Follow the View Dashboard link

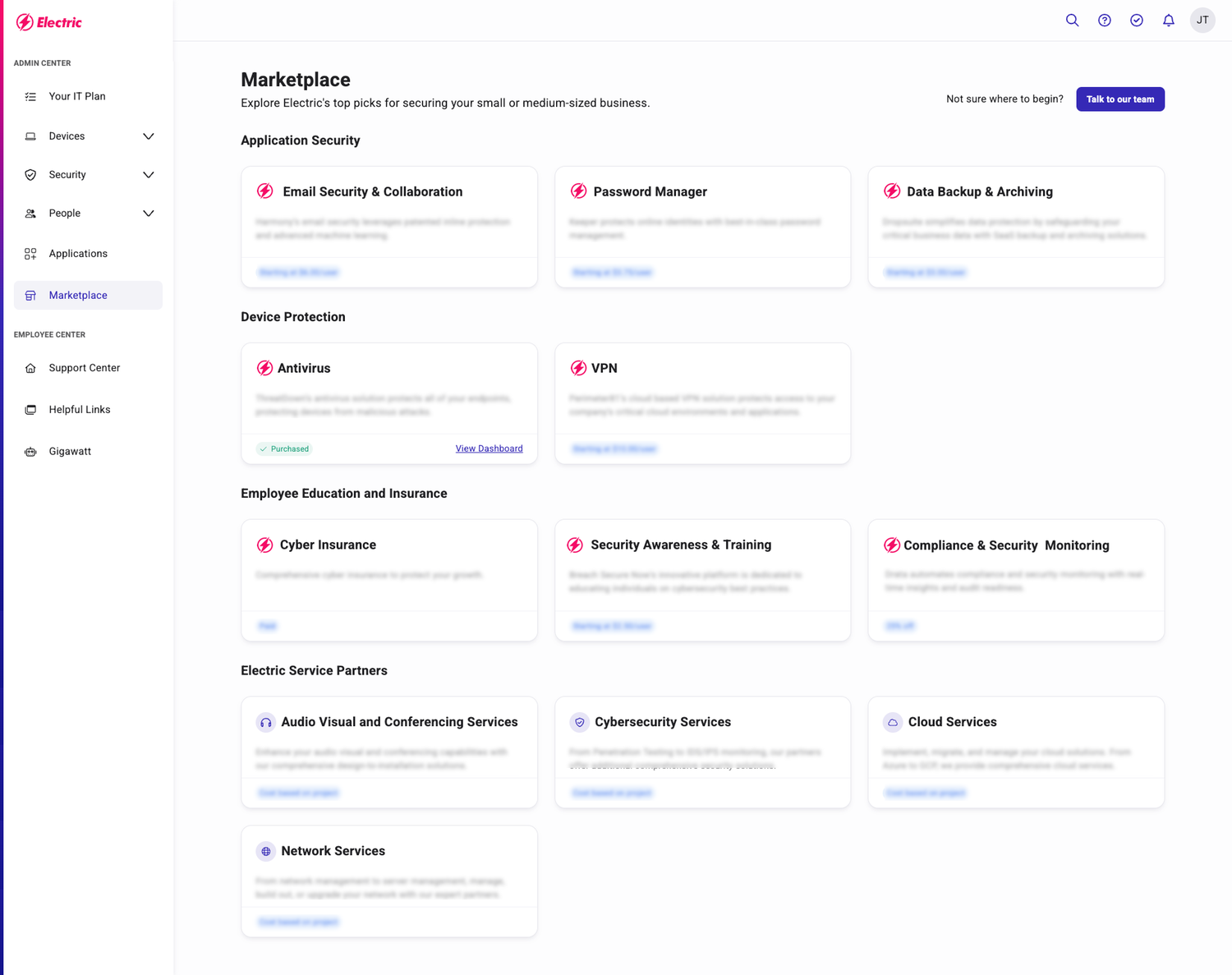tap(489, 448)
